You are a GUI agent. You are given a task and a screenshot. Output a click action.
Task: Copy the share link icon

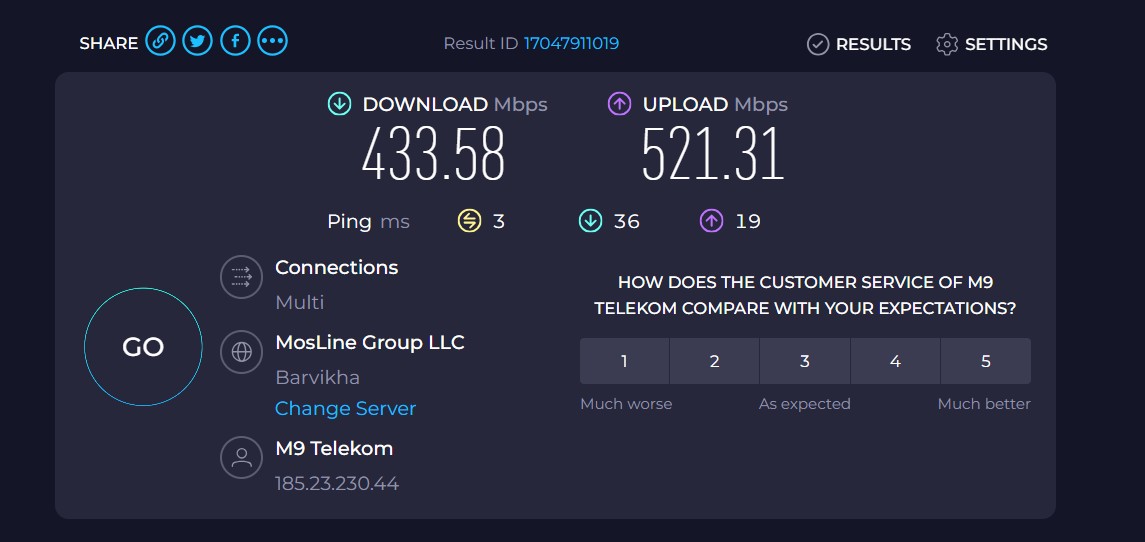[160, 41]
